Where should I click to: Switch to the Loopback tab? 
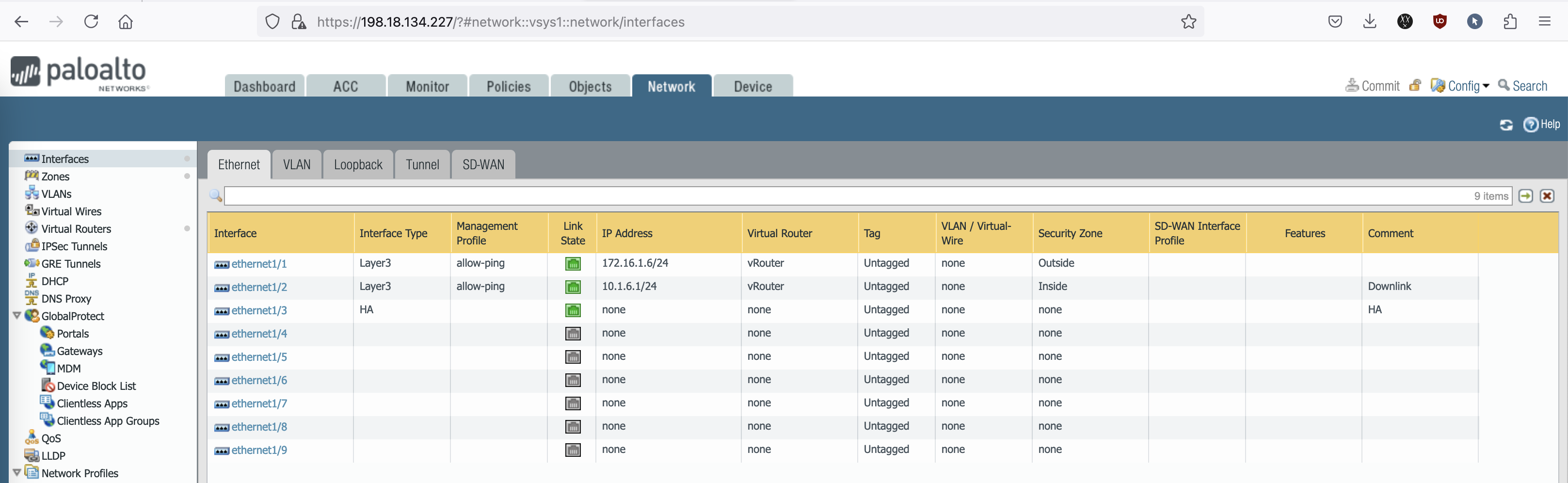coord(358,164)
